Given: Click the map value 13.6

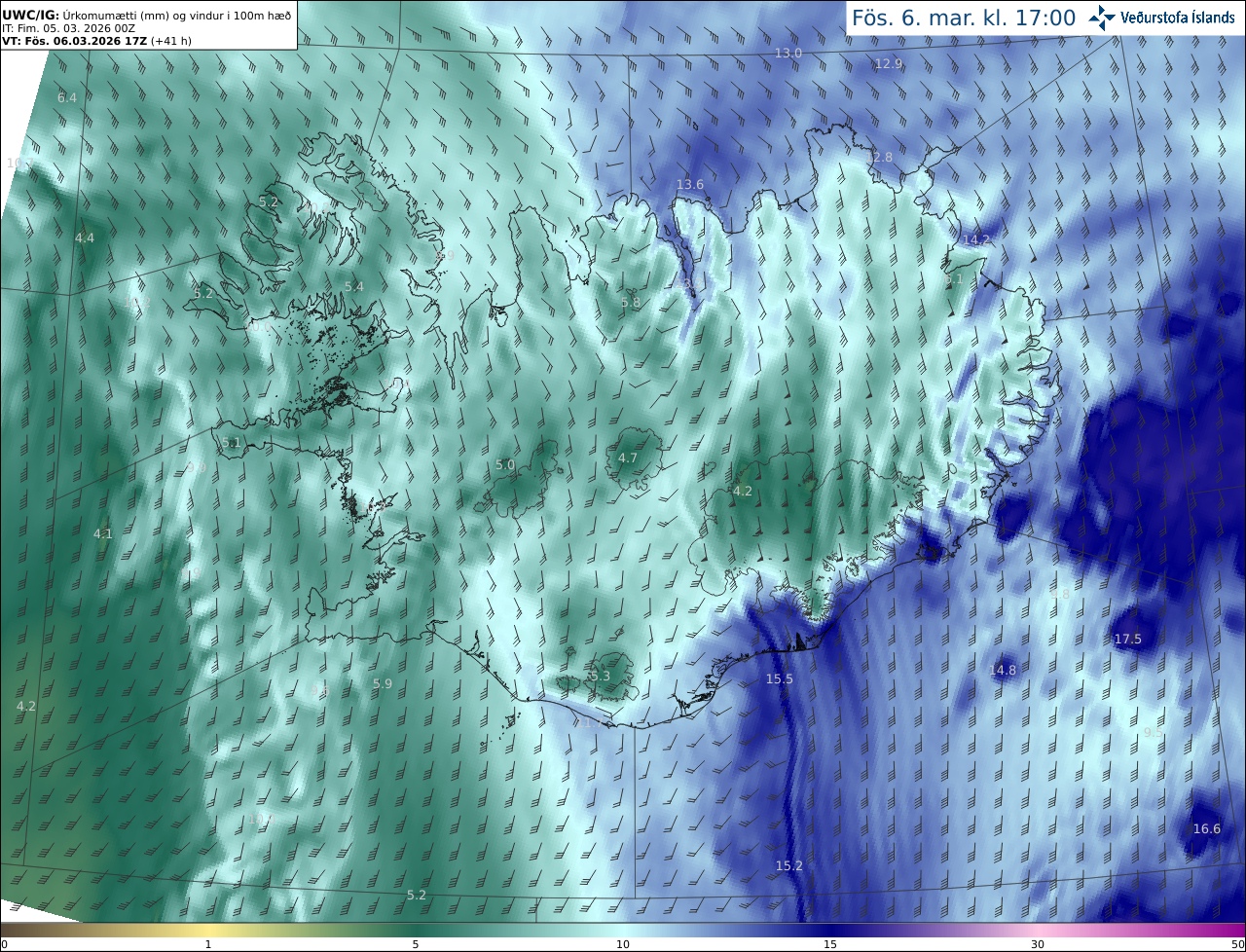Looking at the screenshot, I should [x=690, y=184].
